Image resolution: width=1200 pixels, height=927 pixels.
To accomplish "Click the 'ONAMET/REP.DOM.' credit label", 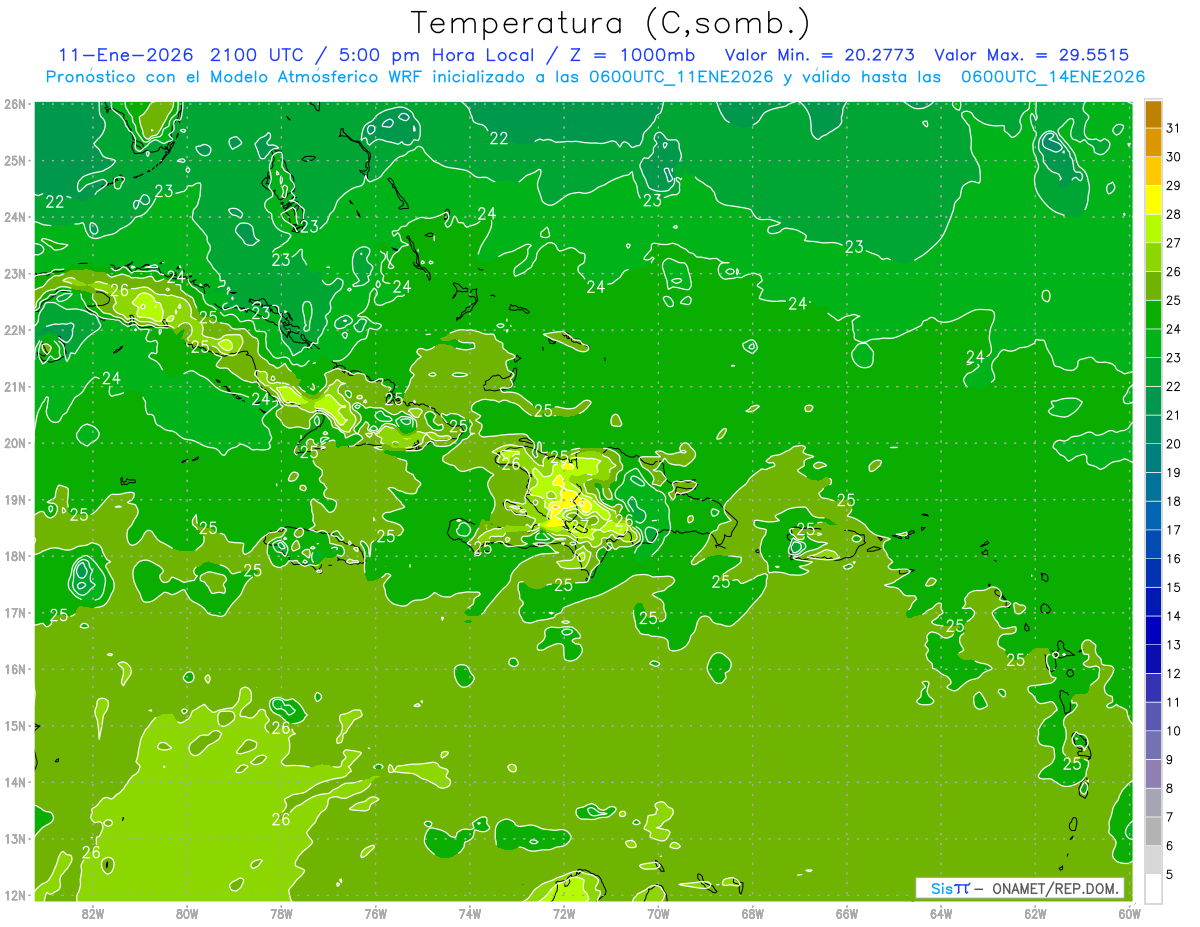I will pyautogui.click(x=1054, y=888).
